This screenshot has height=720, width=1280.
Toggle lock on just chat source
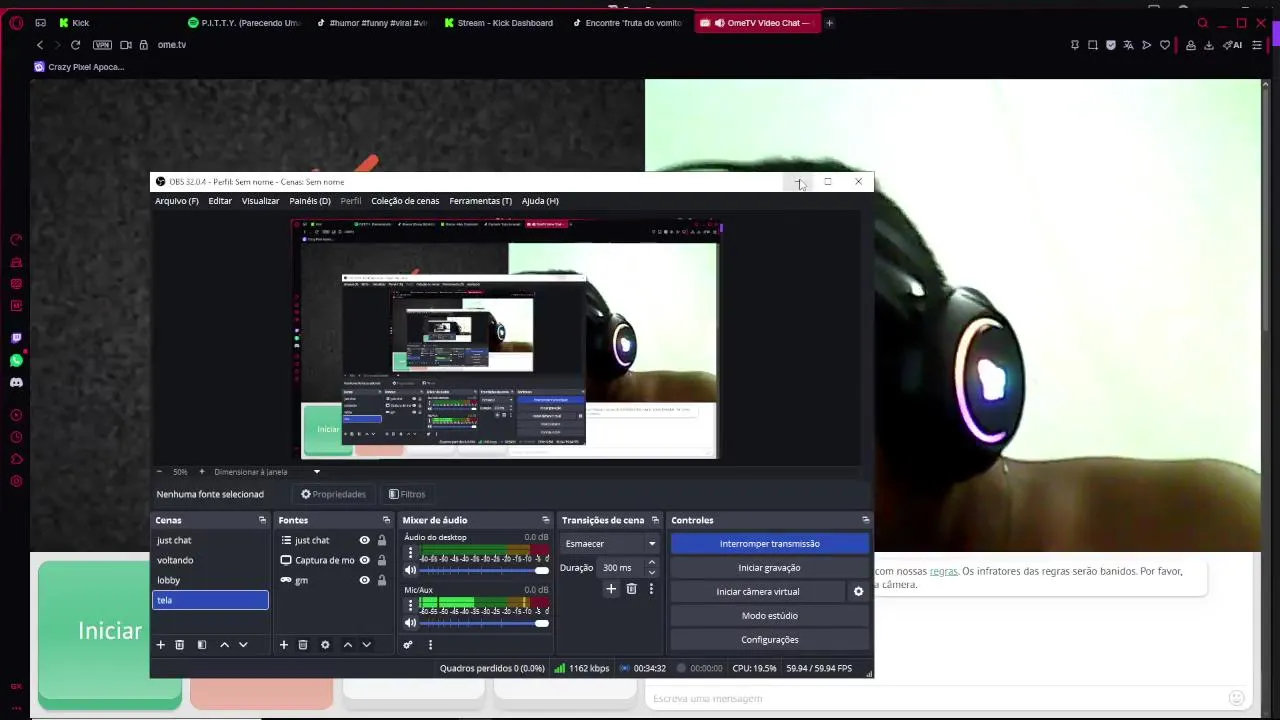[381, 540]
